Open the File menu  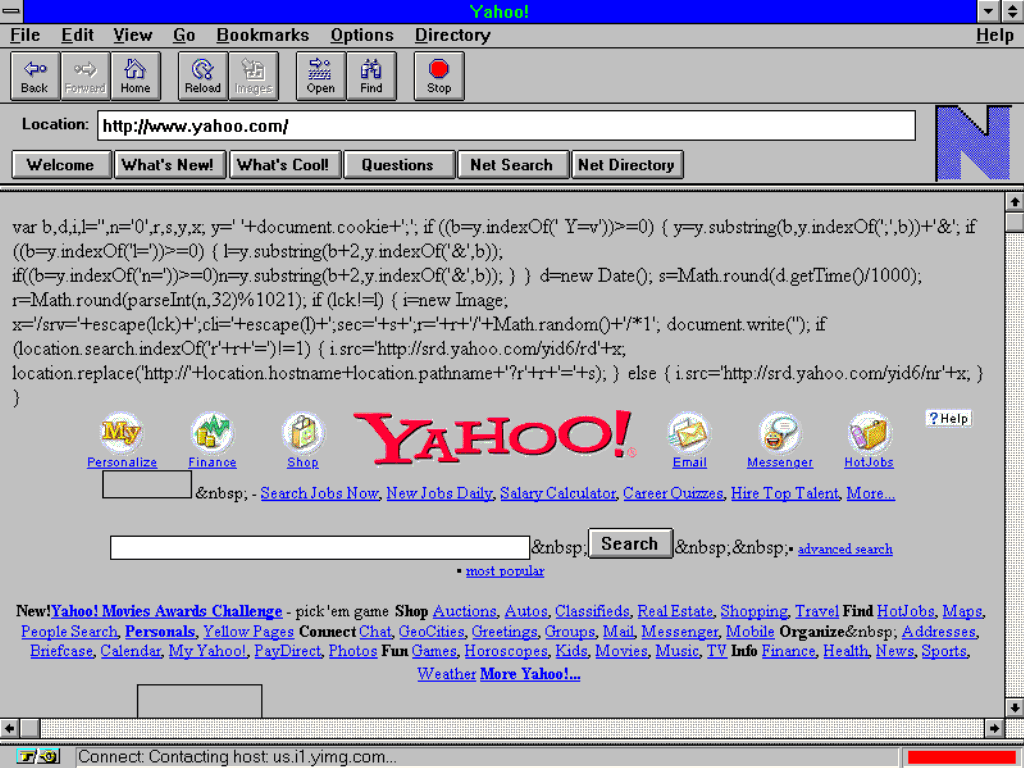click(x=25, y=35)
